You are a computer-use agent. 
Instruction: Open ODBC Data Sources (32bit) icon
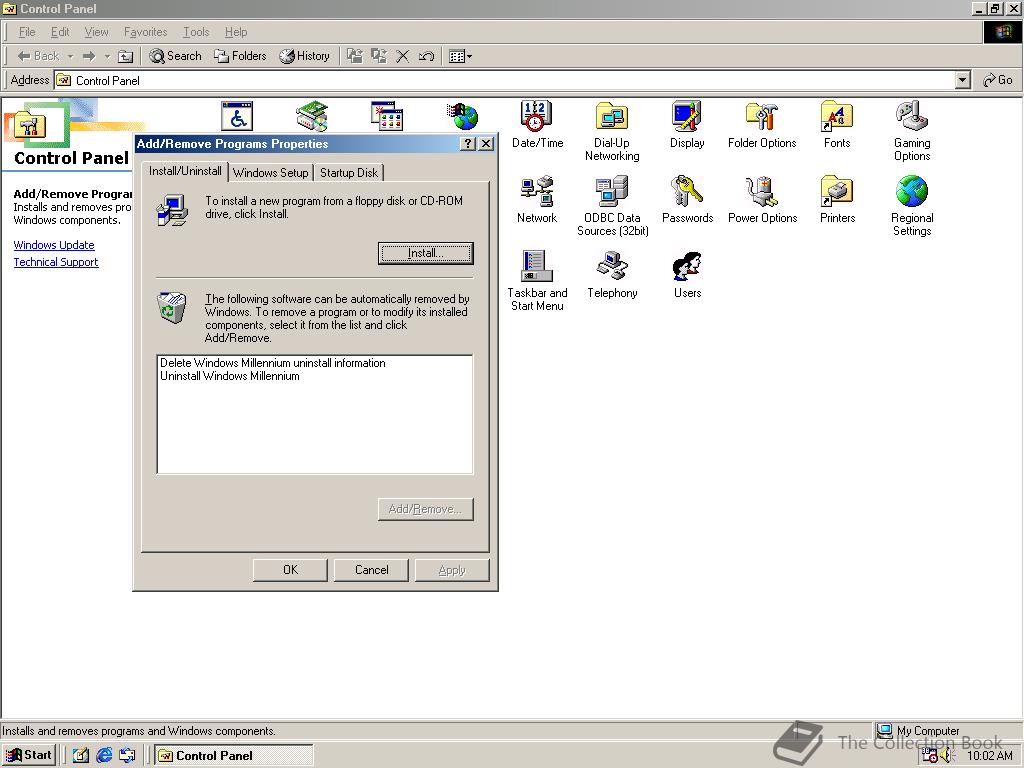(612, 206)
